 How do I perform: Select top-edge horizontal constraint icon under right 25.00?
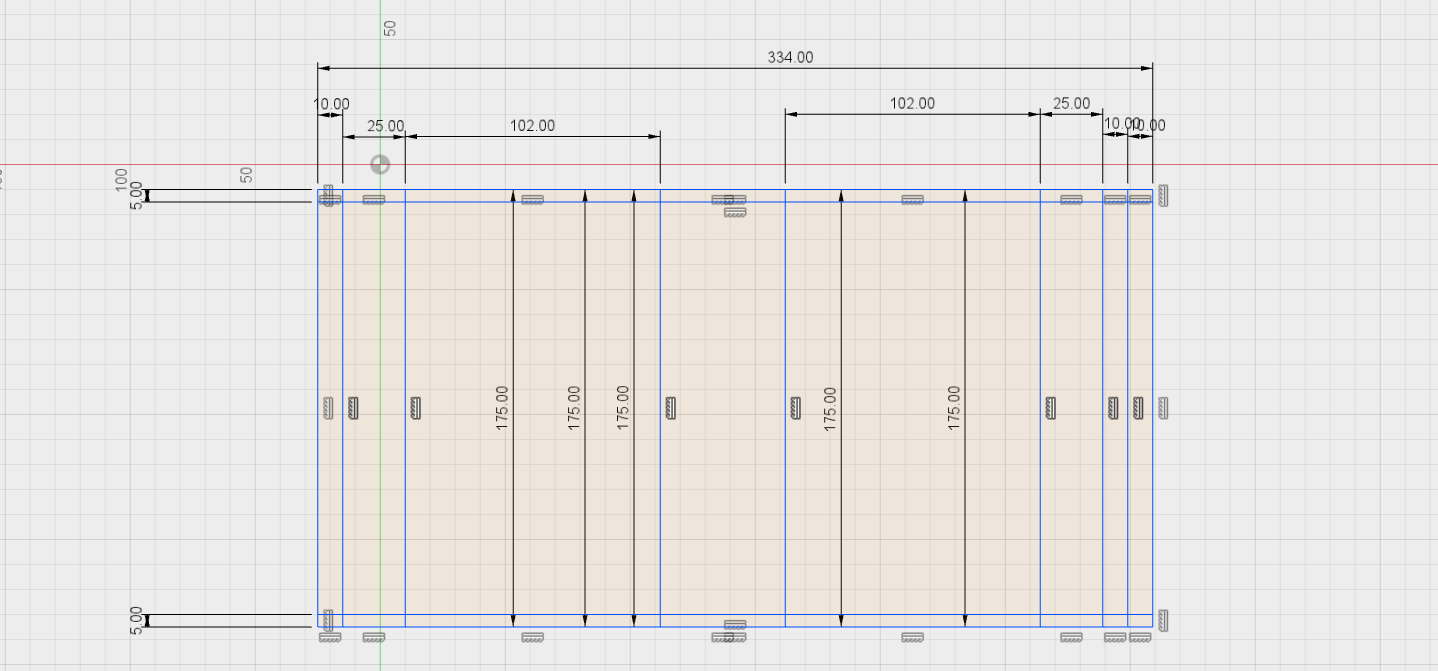1072,200
